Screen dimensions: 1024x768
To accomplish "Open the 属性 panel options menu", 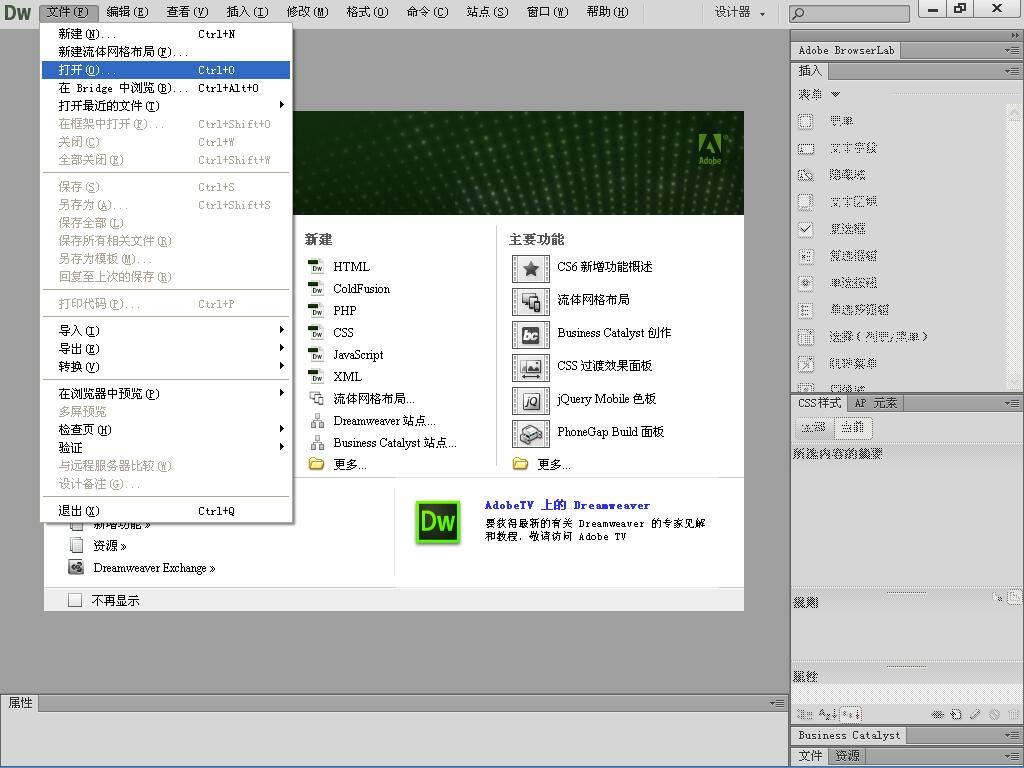I will tap(776, 703).
